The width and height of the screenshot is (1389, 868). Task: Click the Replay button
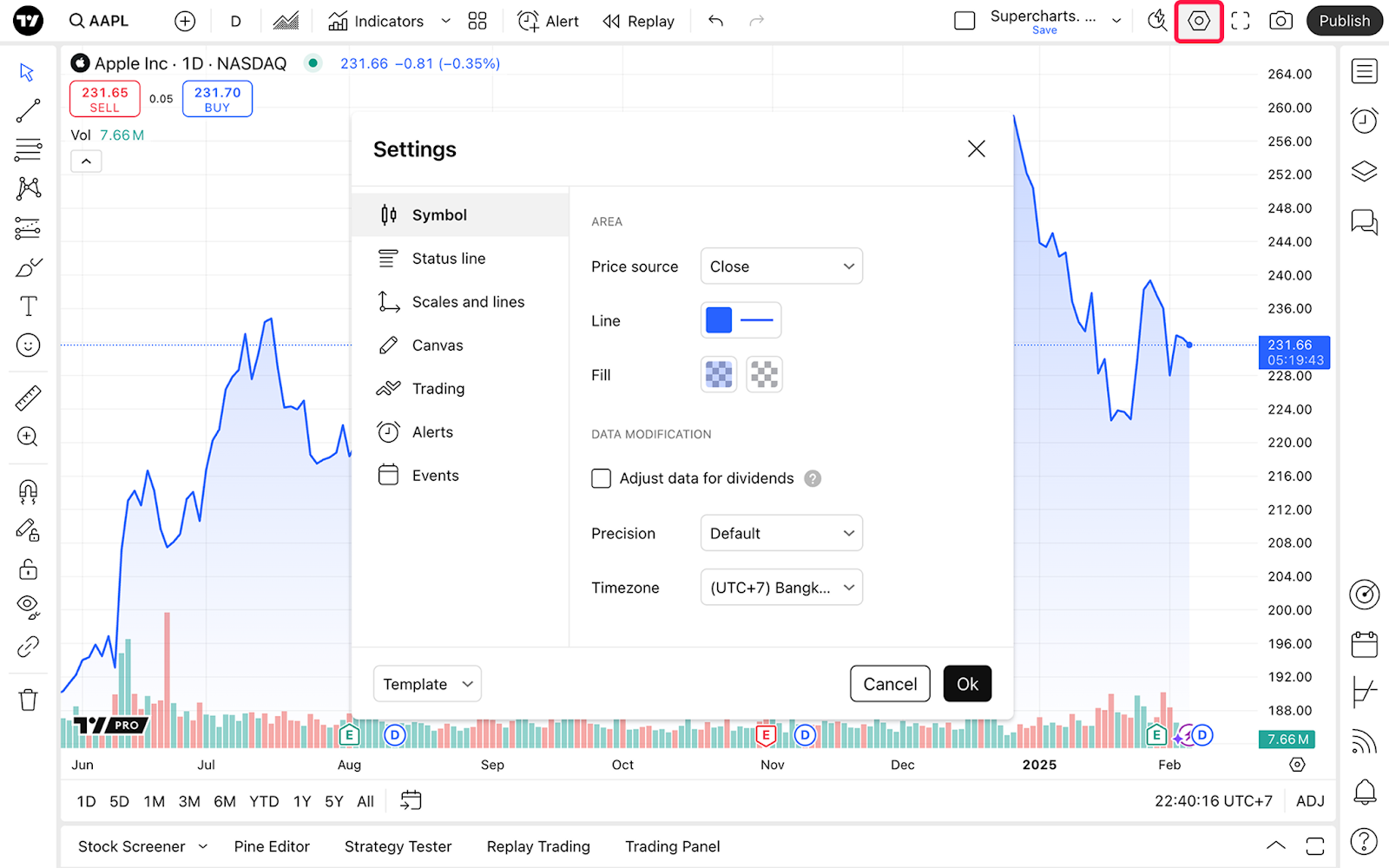coord(638,21)
